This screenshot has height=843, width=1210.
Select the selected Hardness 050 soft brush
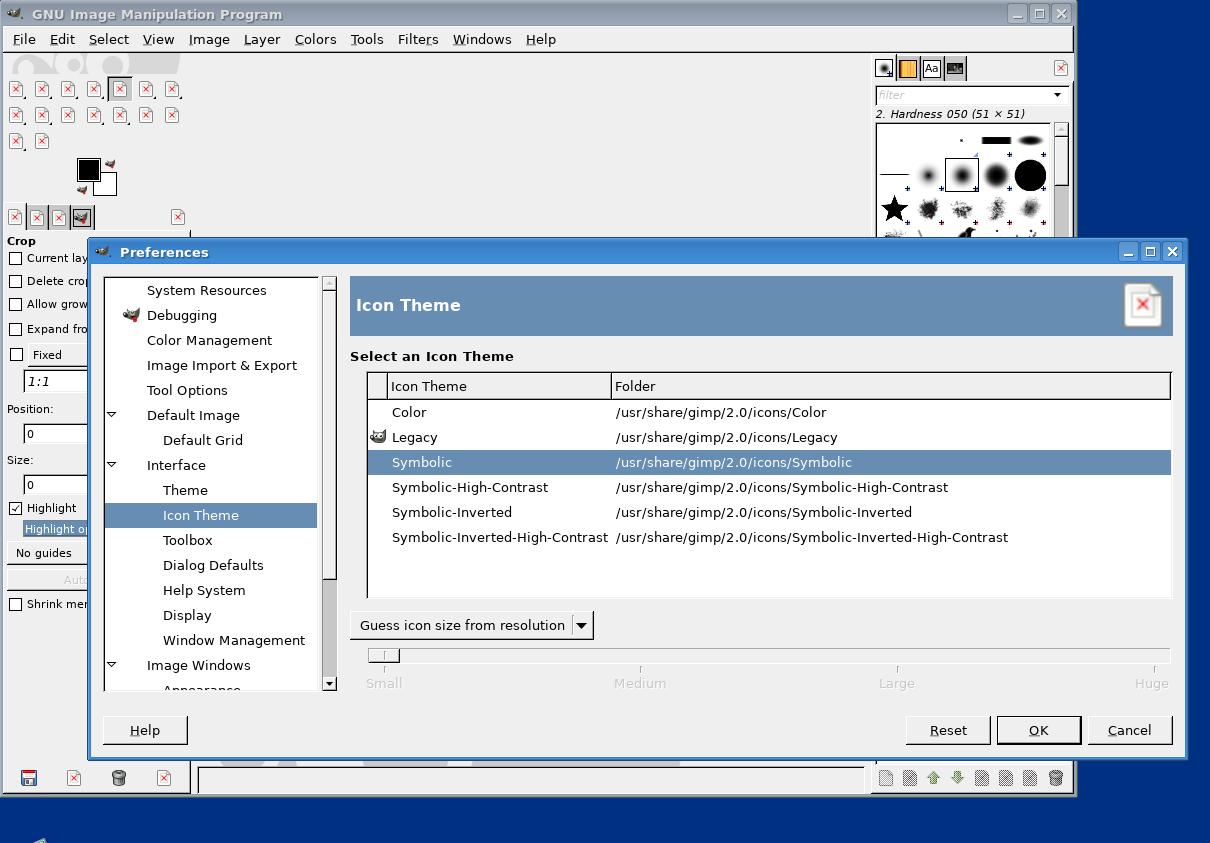961,175
